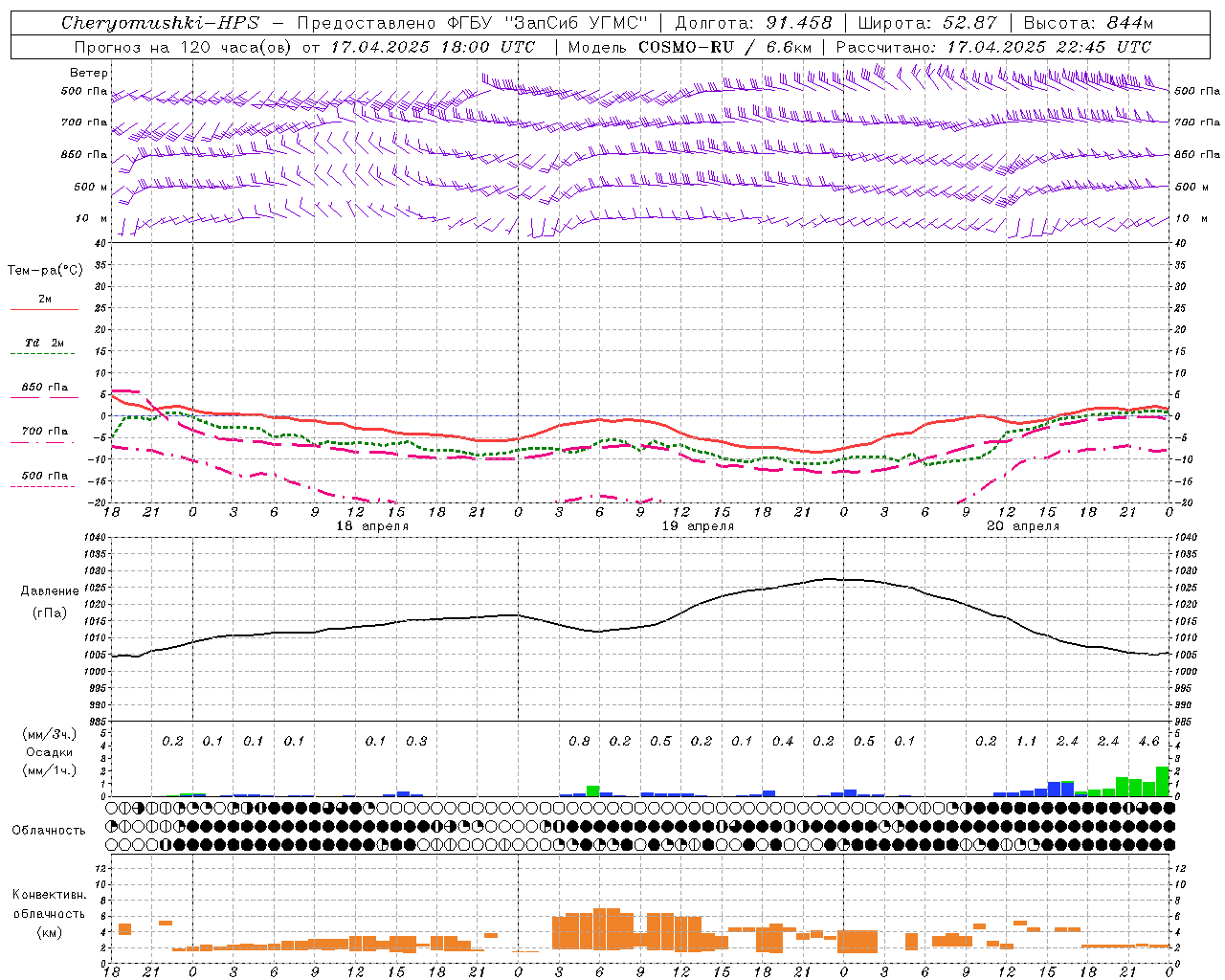Click the date label 18 апреля

372,526
